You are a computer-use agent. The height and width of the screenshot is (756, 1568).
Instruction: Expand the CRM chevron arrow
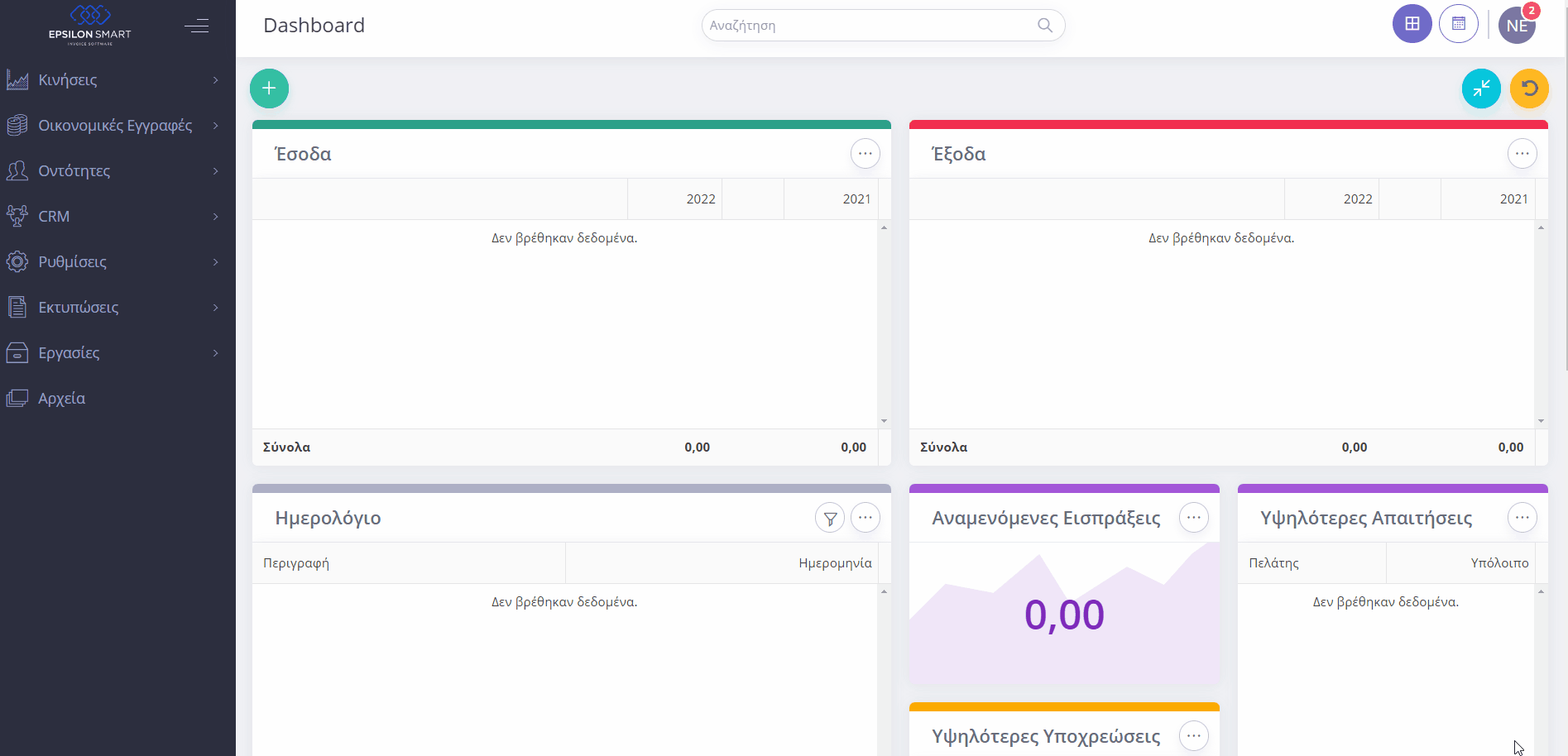pyautogui.click(x=216, y=216)
